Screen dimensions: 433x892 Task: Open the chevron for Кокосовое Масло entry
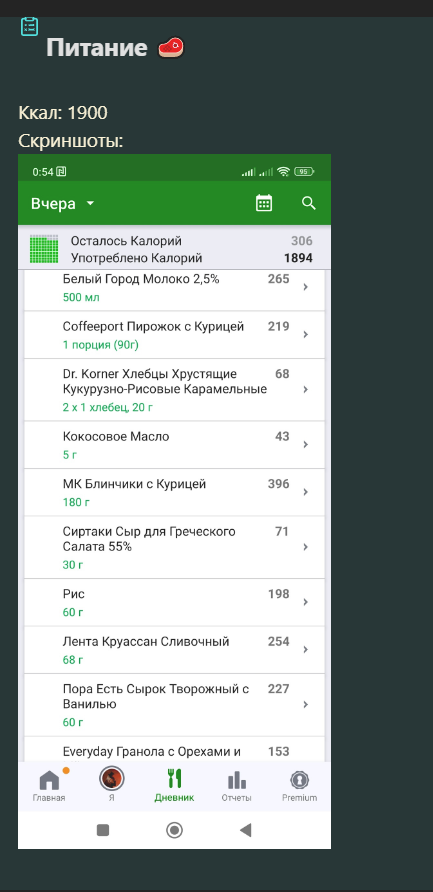(x=306, y=445)
